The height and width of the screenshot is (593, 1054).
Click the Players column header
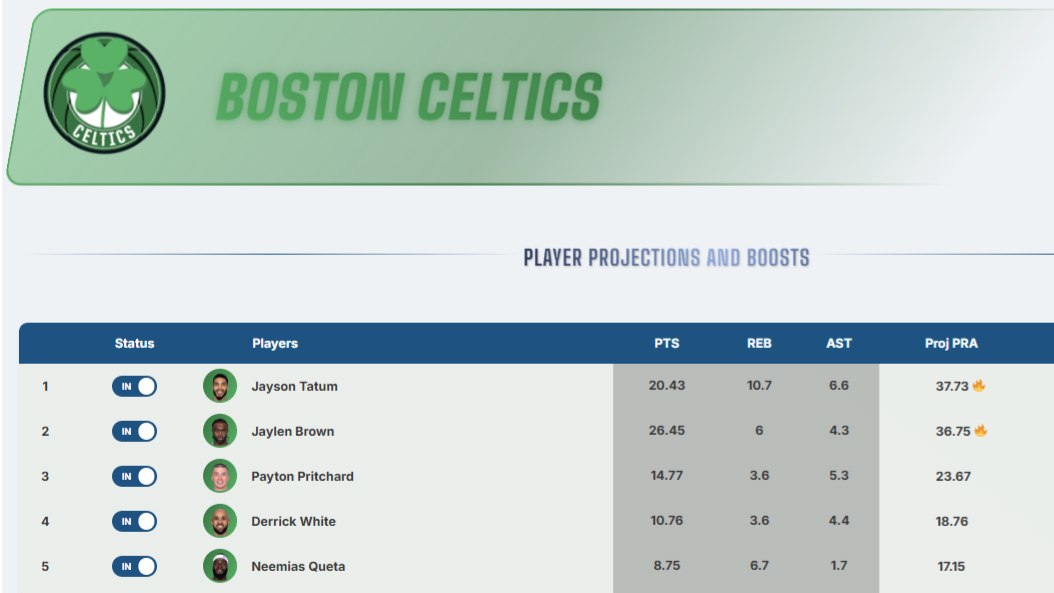pos(275,343)
